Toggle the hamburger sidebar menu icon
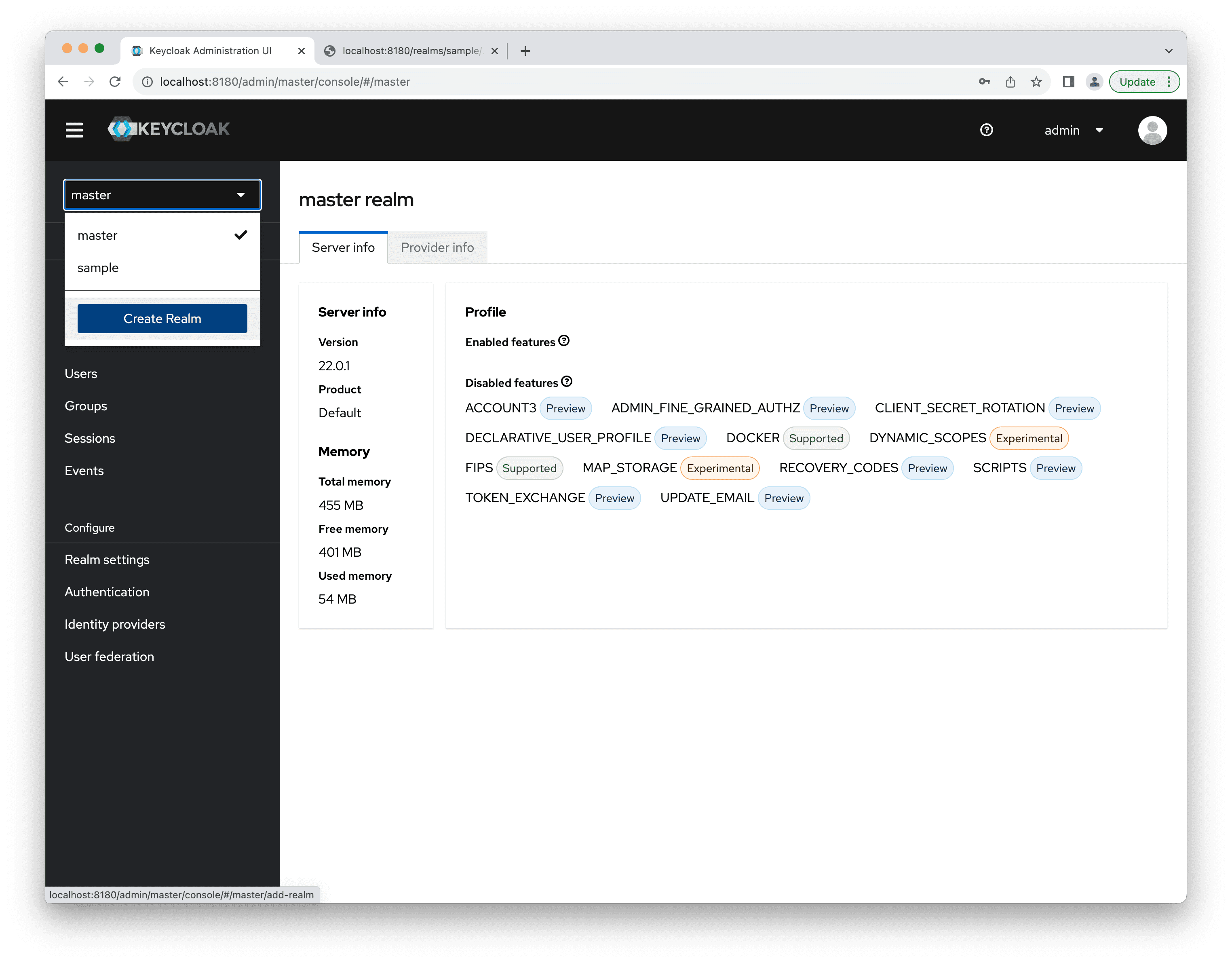Screen dimensions: 1232x963 pyautogui.click(x=74, y=130)
